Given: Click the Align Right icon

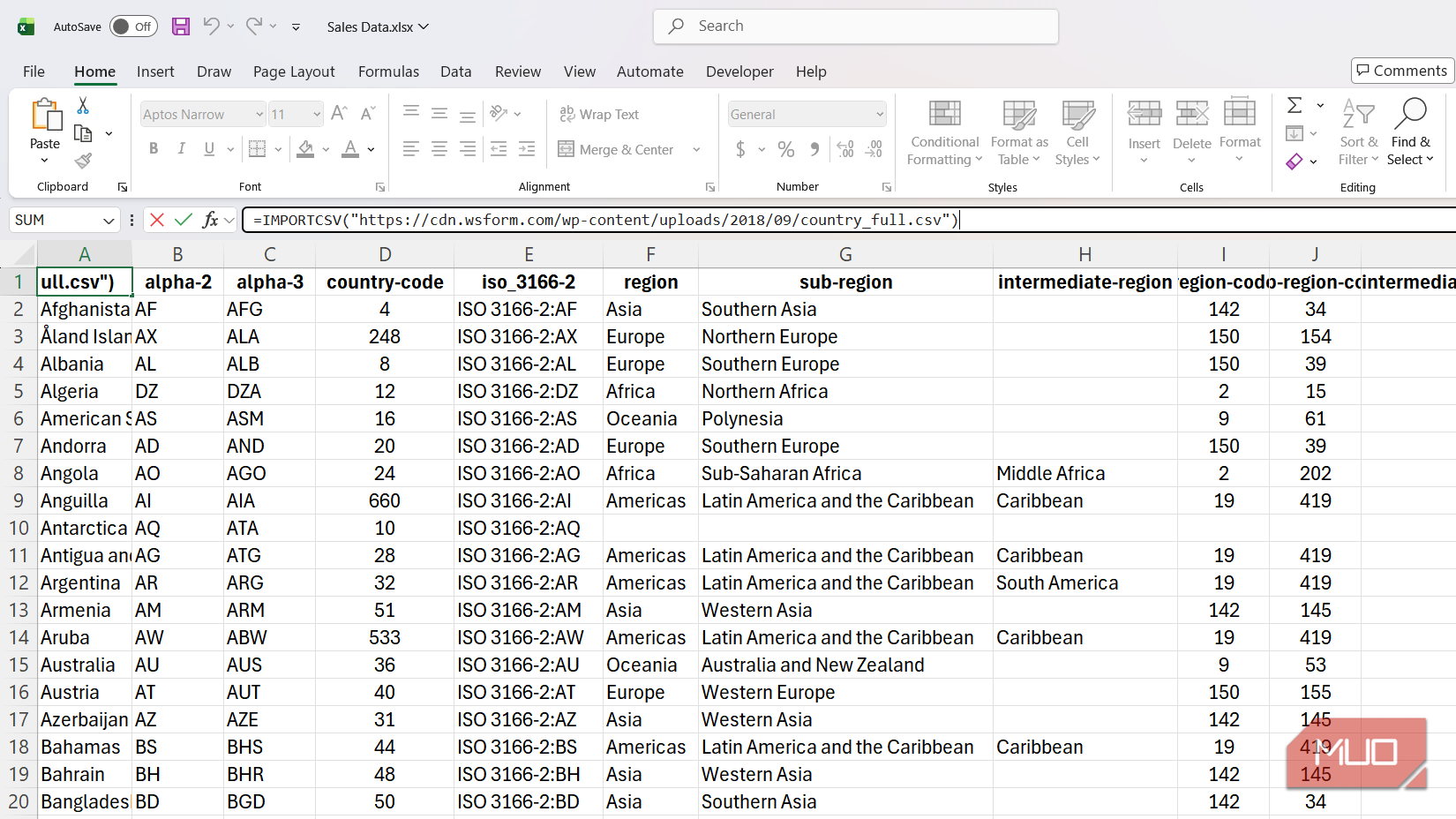Looking at the screenshot, I should 468,148.
